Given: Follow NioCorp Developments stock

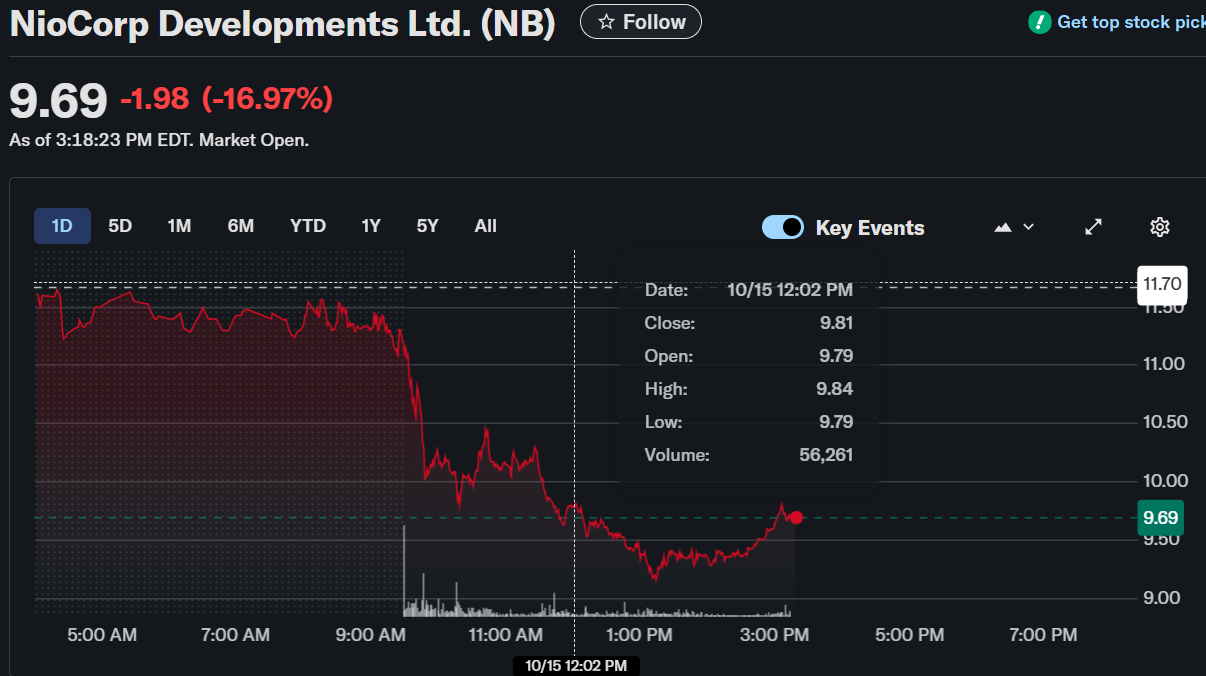Looking at the screenshot, I should [x=641, y=22].
